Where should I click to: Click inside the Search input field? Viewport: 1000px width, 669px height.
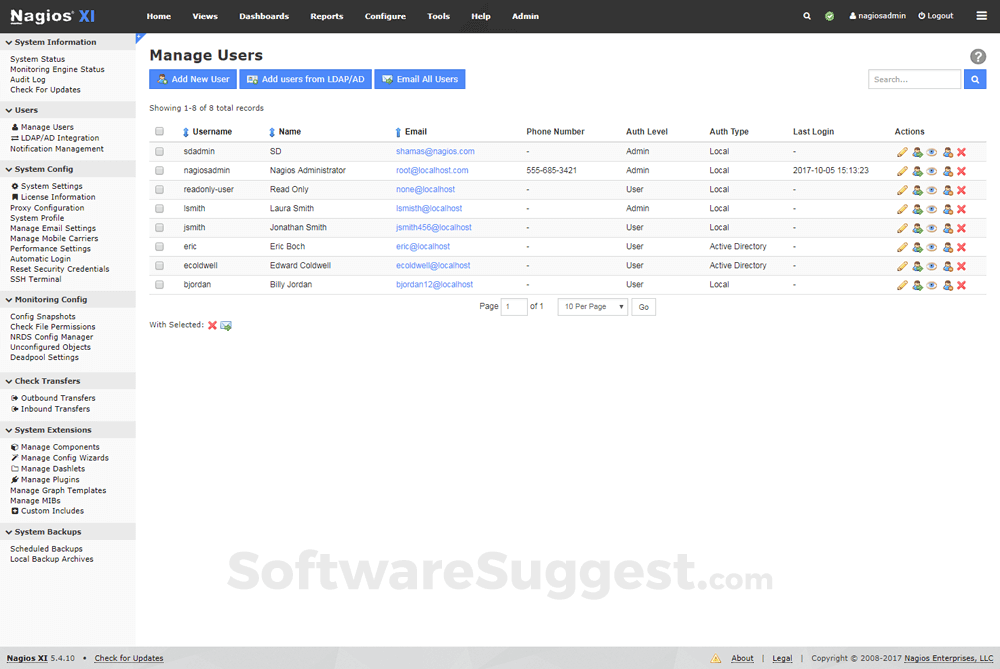(x=913, y=79)
